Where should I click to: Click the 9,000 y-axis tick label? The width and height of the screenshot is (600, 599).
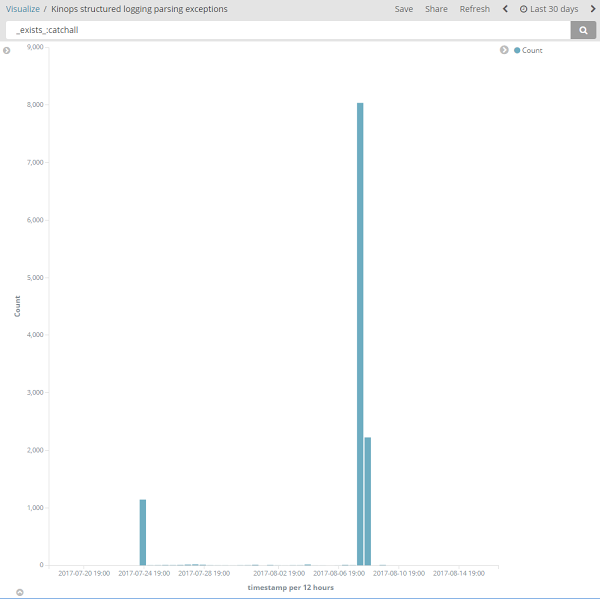pos(35,47)
